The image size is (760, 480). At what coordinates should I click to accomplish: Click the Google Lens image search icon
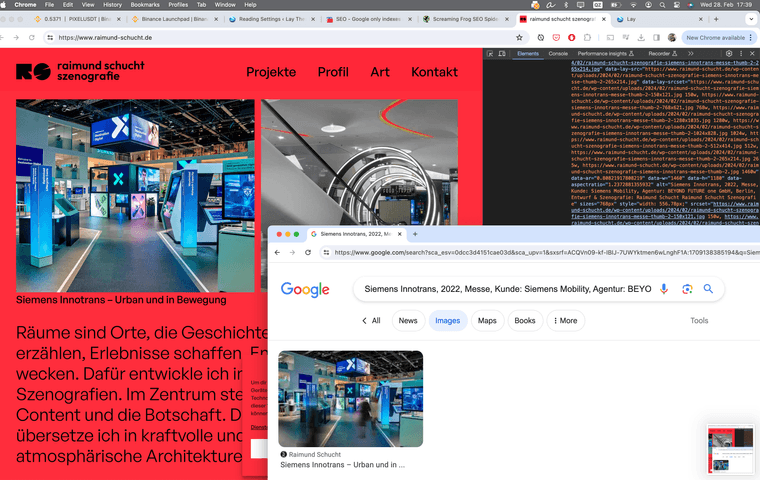tap(687, 289)
